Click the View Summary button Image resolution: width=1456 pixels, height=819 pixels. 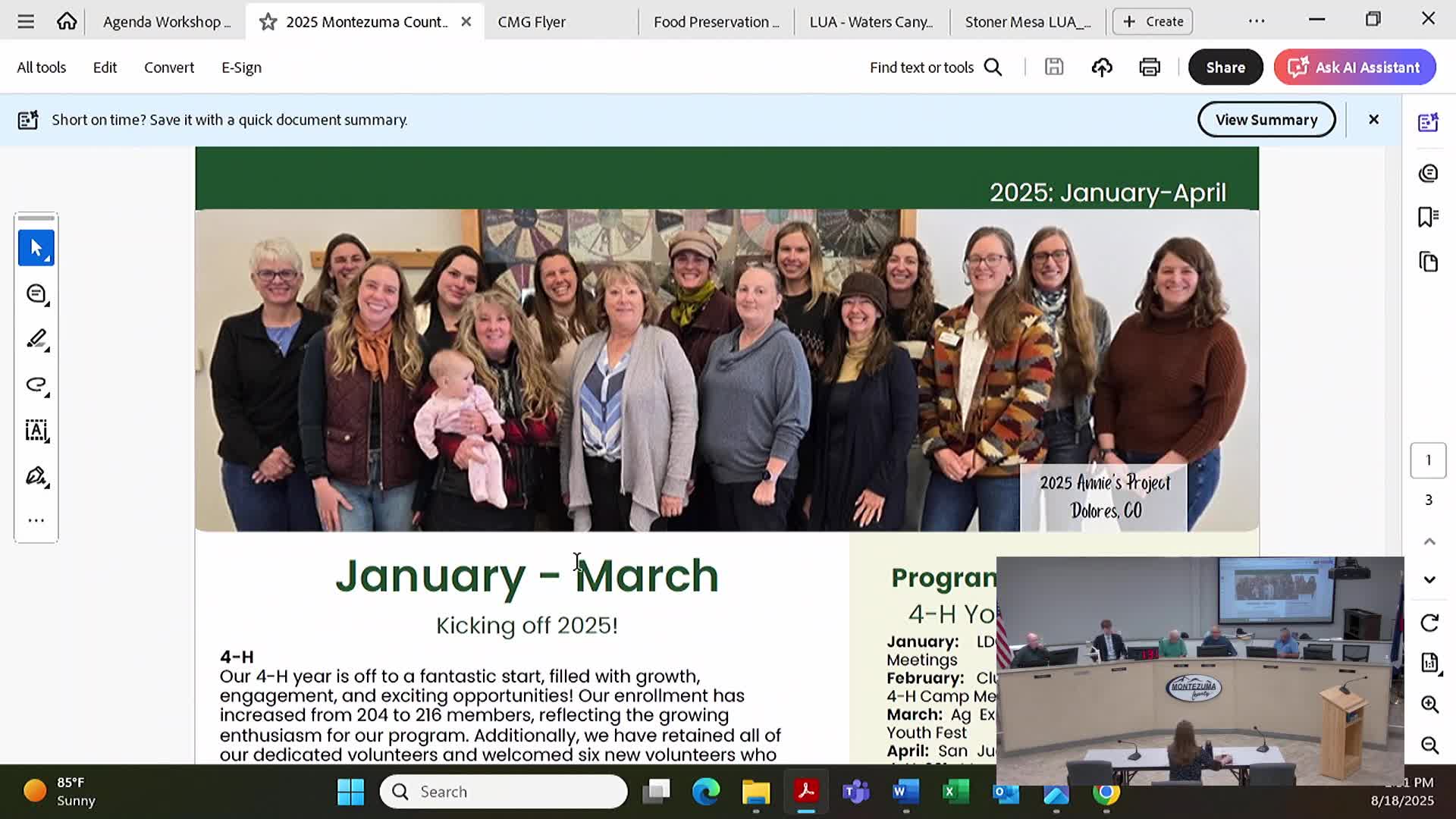coord(1266,120)
